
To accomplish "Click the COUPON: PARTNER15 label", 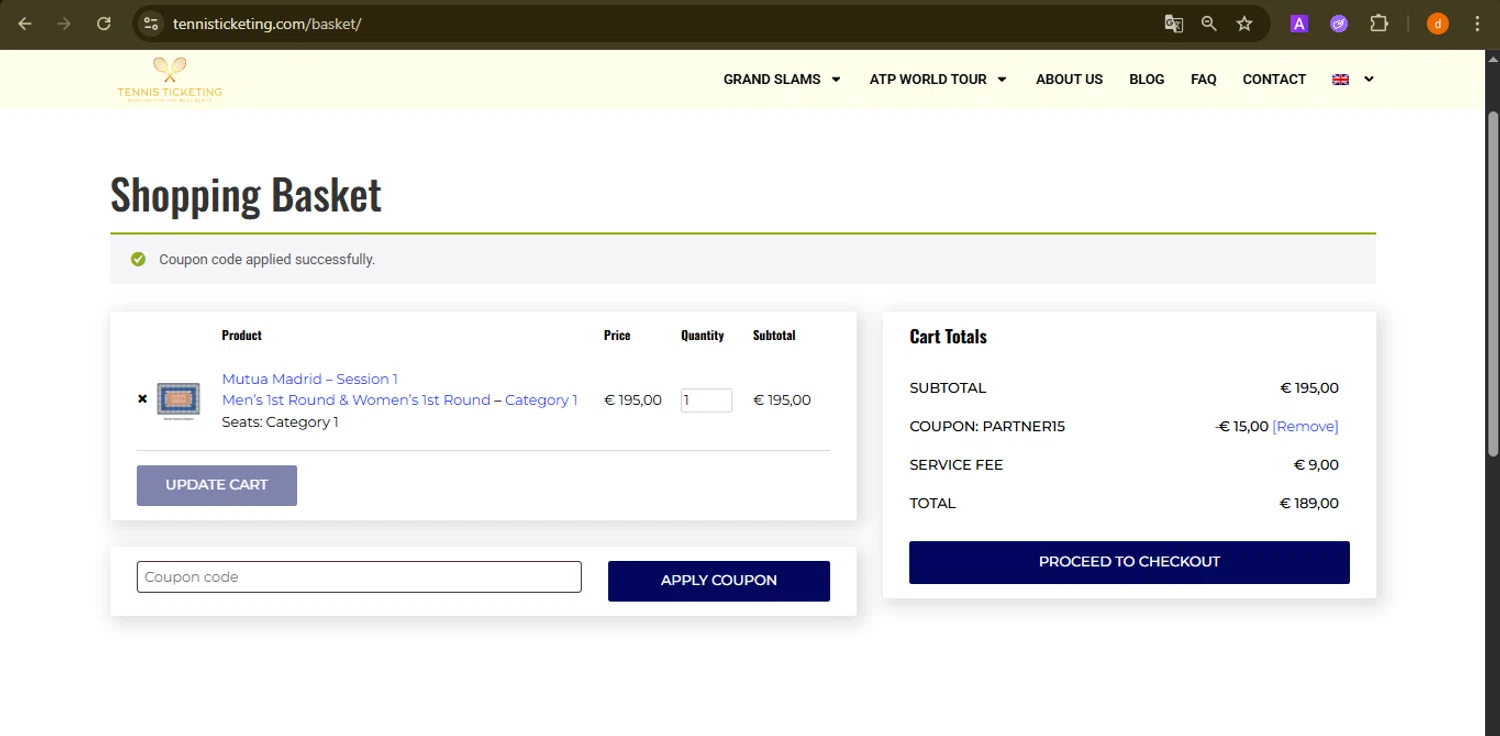I will [987, 426].
